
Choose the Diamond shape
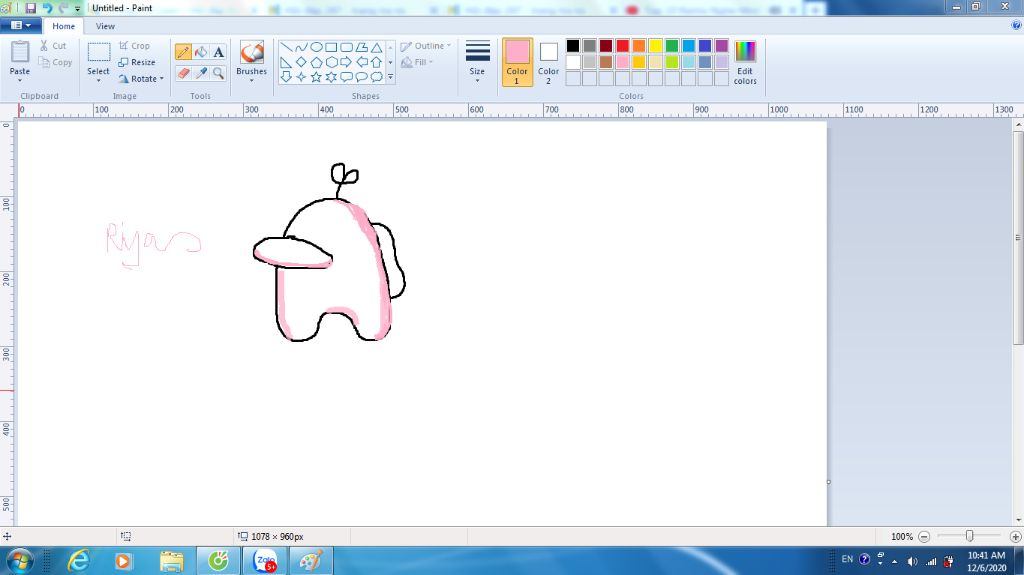pyautogui.click(x=301, y=62)
